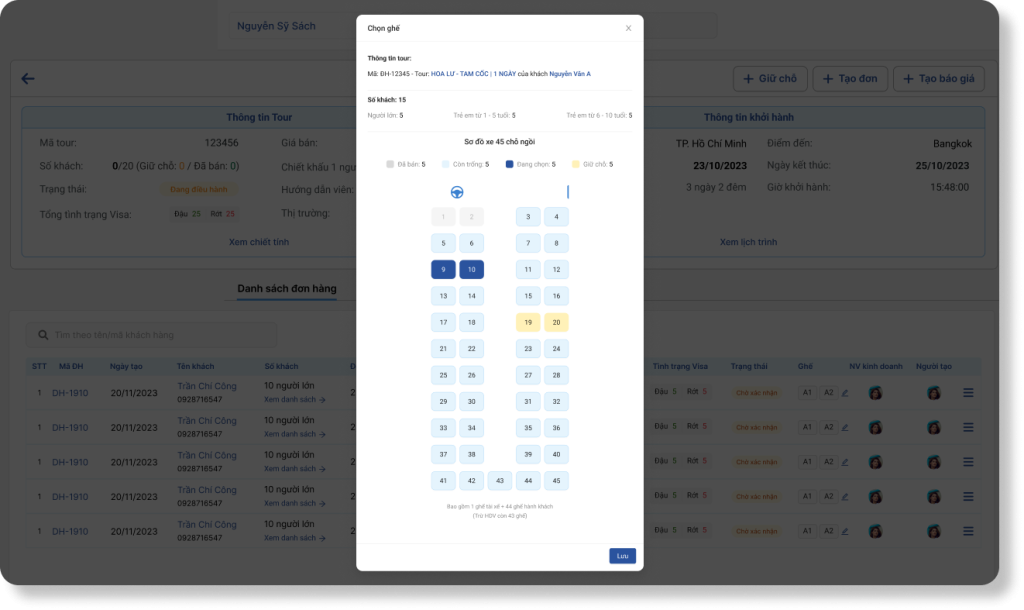Open the first row's hamburger menu icon
Viewport: 1024px width, 610px height.
click(x=968, y=393)
